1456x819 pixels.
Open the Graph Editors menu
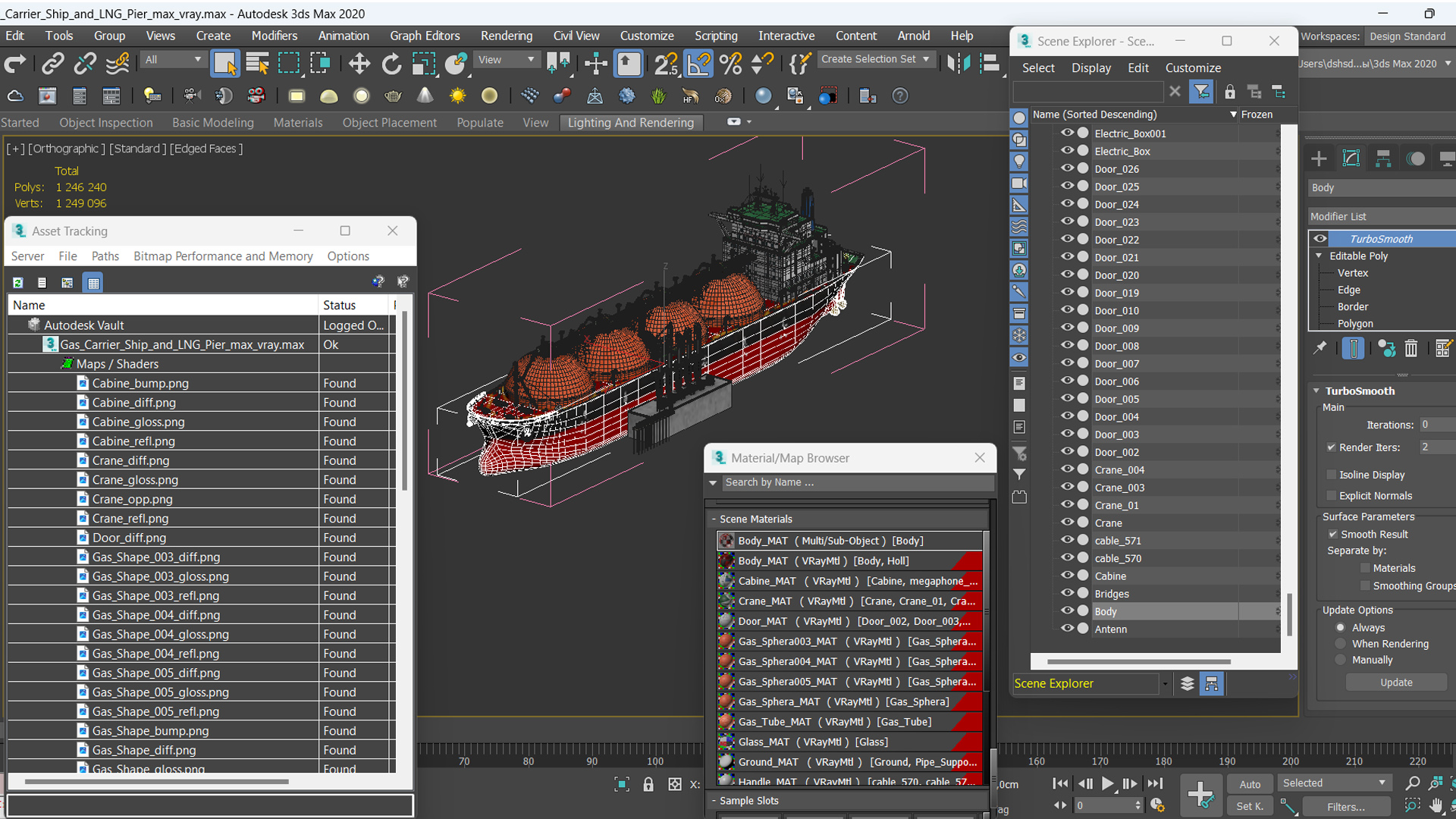coord(425,36)
